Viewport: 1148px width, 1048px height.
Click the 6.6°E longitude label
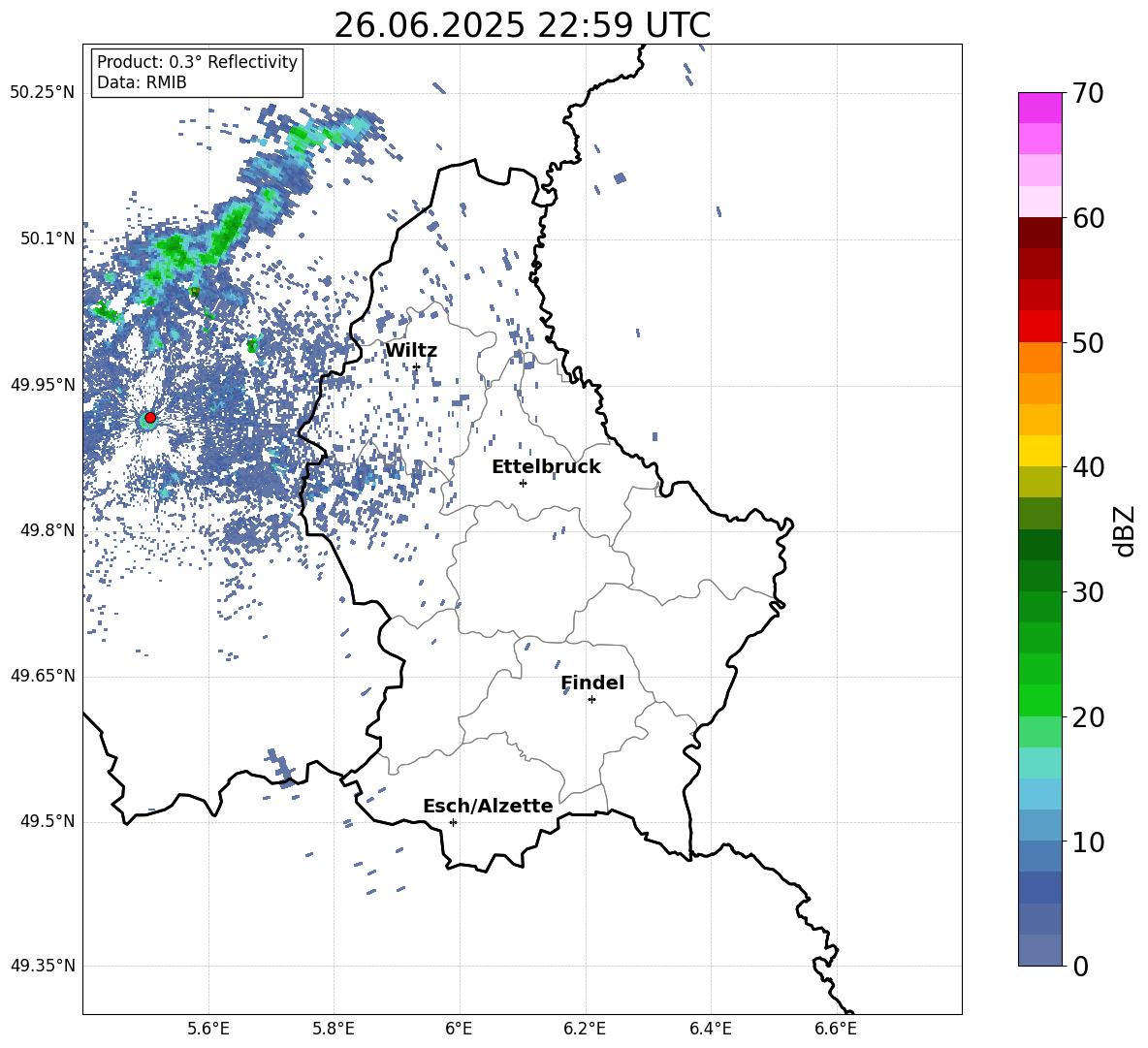coord(836,1029)
